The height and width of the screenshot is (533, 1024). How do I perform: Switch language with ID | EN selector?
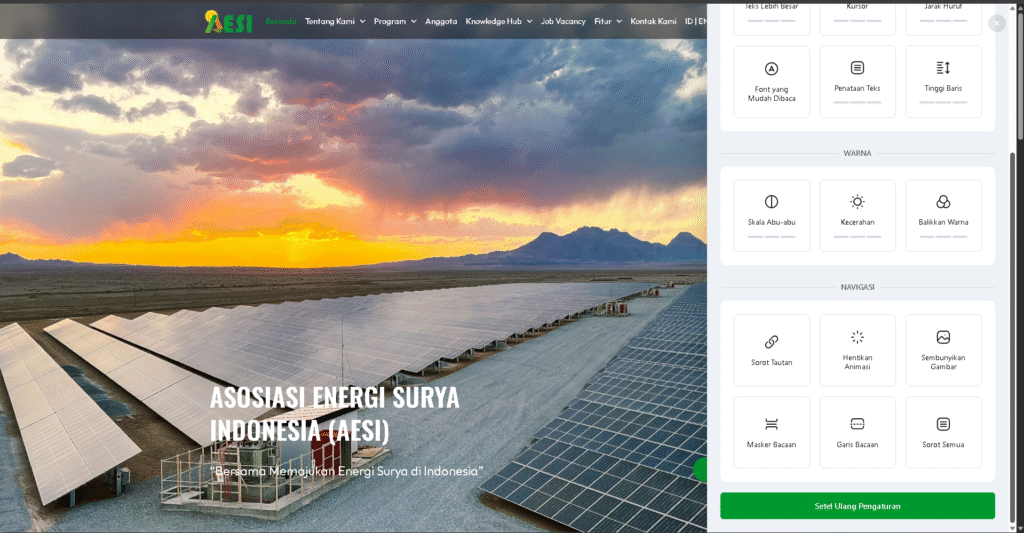tap(696, 22)
